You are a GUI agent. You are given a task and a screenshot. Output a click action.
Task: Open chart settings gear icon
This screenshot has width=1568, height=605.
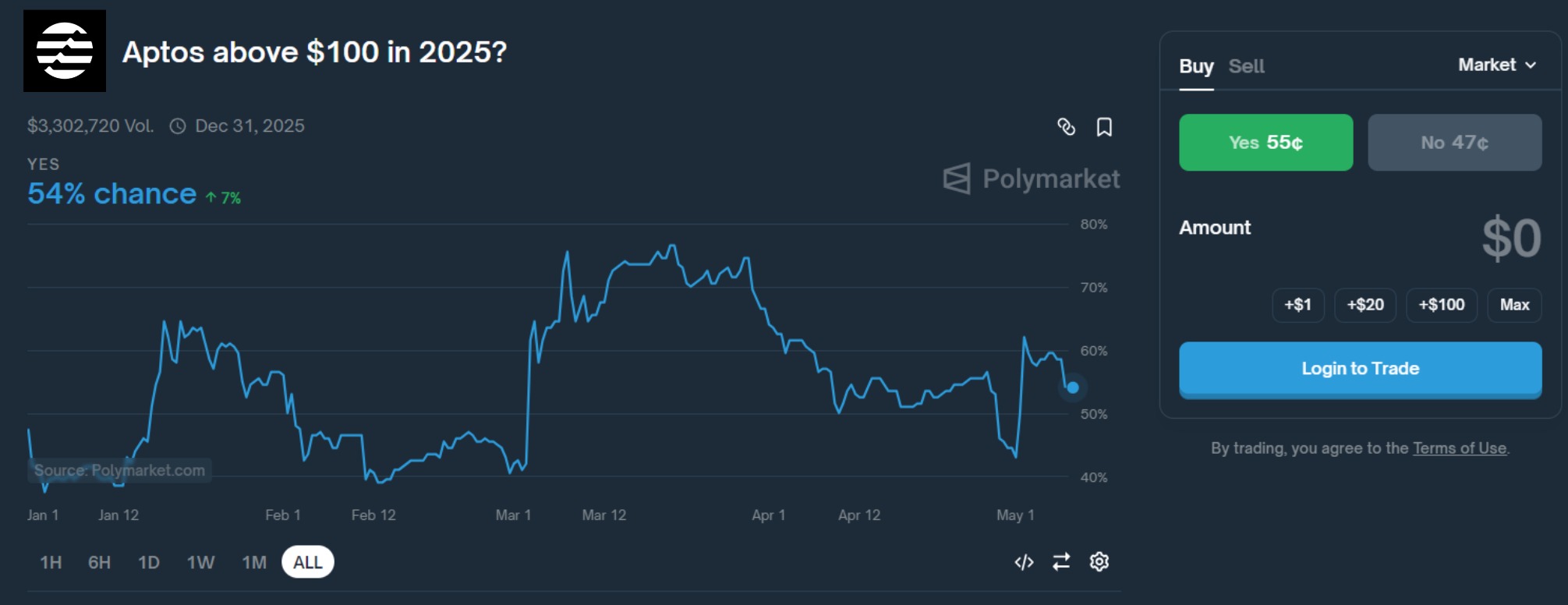(x=1099, y=561)
